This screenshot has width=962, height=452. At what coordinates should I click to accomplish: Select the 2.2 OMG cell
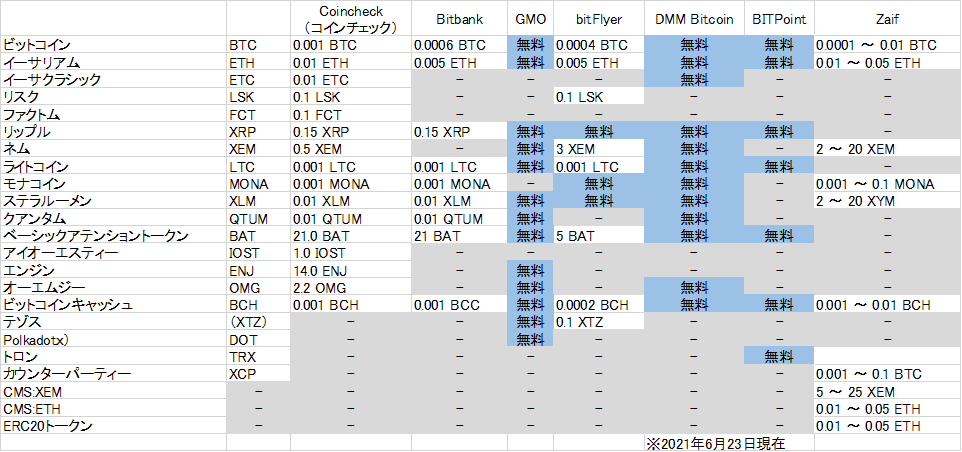pos(351,288)
